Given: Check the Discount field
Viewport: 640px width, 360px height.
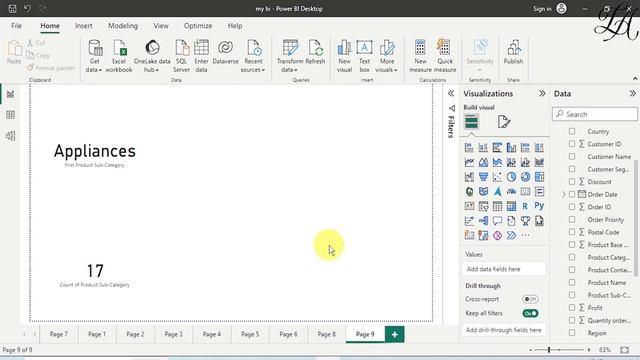Looking at the screenshot, I should pos(572,182).
